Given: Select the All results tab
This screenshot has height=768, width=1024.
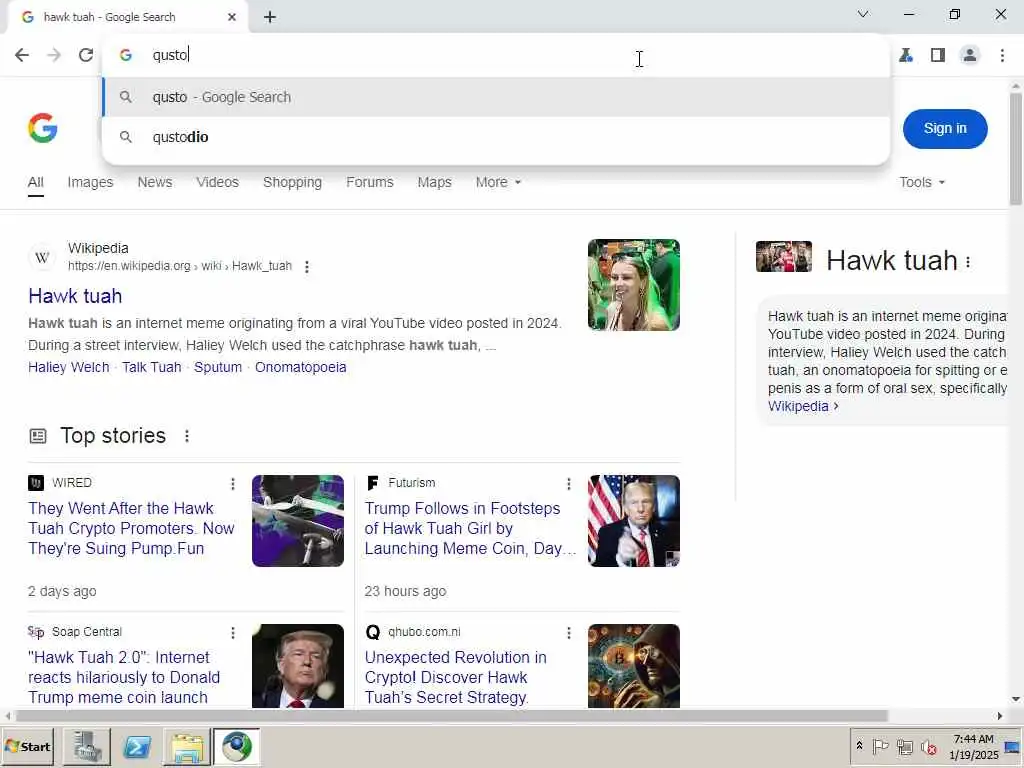Looking at the screenshot, I should click(36, 182).
